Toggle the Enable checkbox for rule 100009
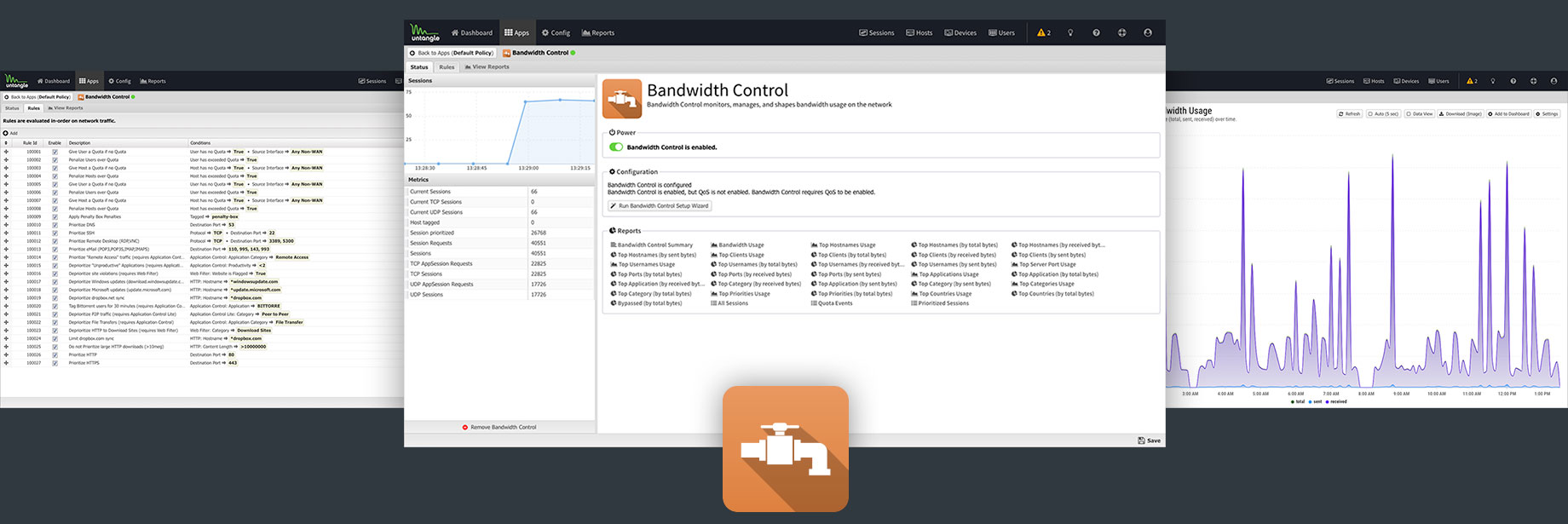This screenshot has height=524, width=1568. 55,216
